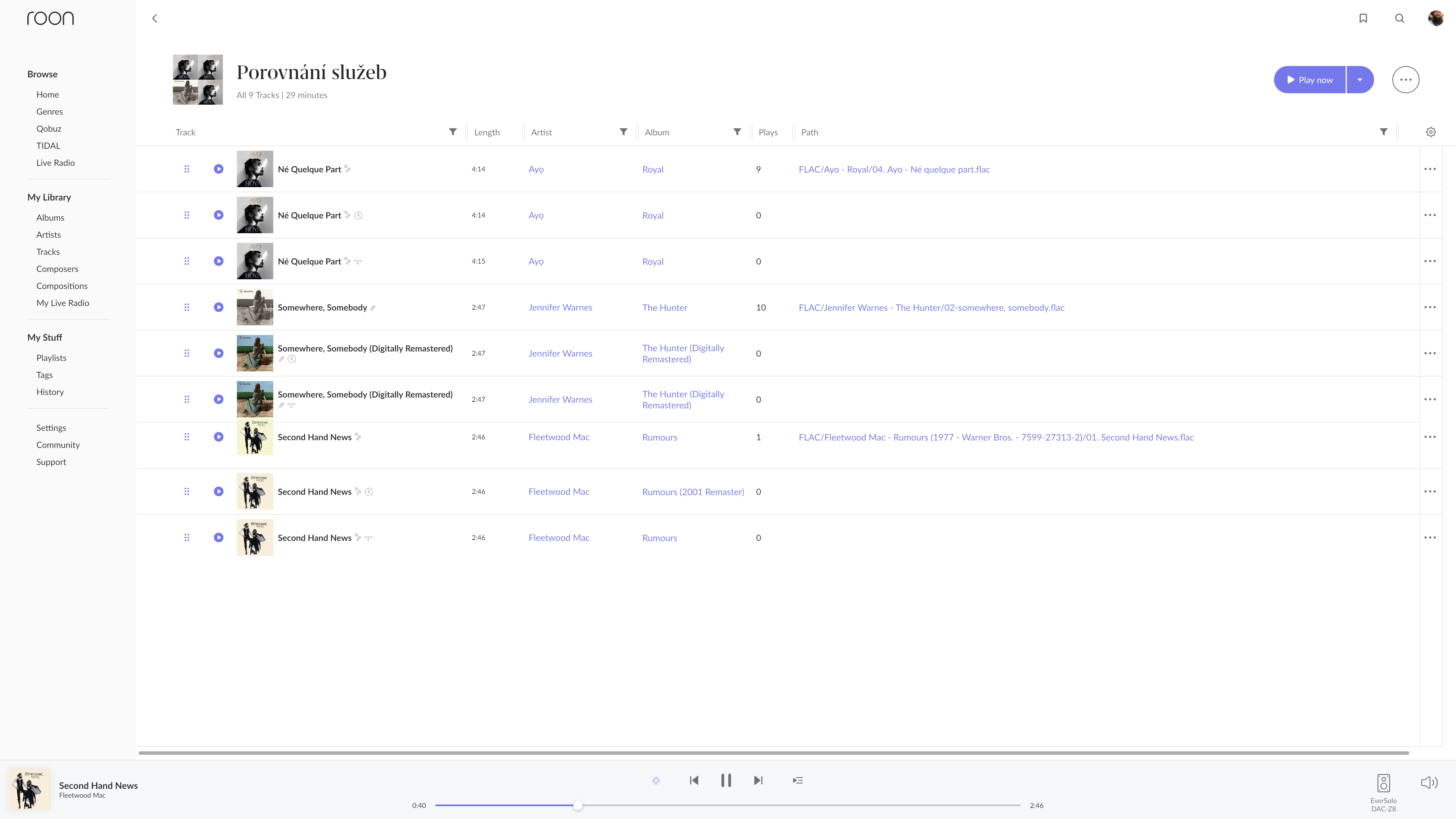Play Somewhere, Somebody from The Hunter album
The width and height of the screenshot is (1456, 819).
(218, 307)
